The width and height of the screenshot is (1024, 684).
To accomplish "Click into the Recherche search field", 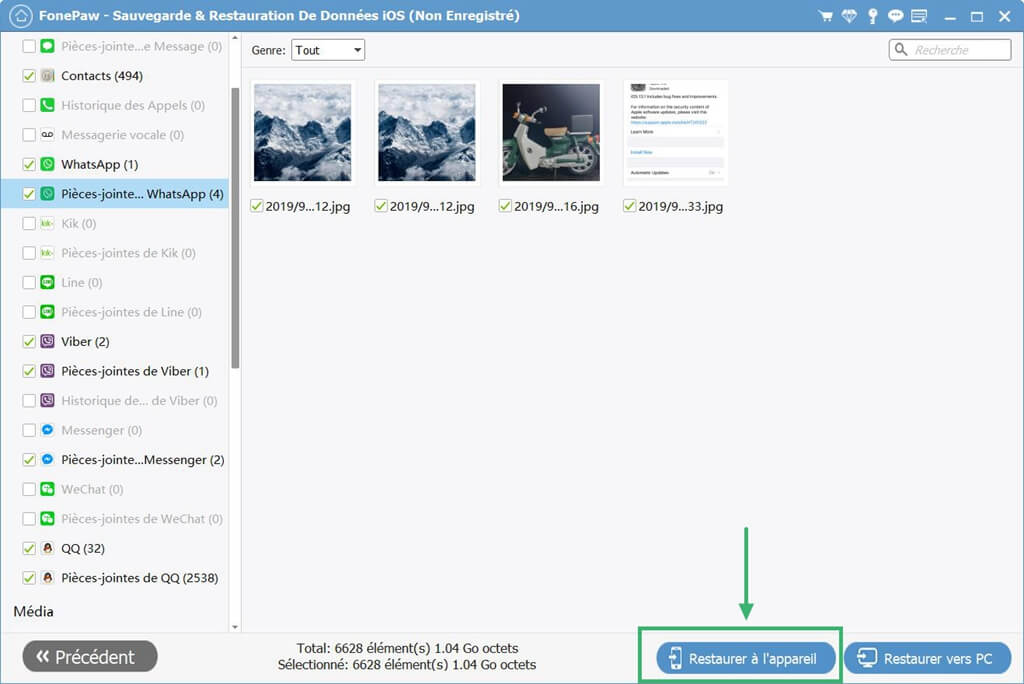I will (x=950, y=50).
